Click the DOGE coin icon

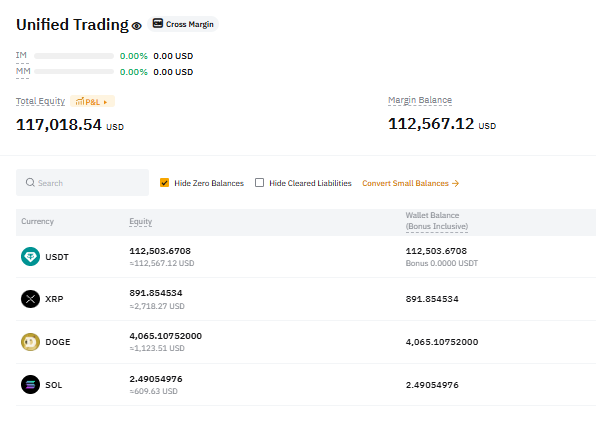tap(30, 342)
